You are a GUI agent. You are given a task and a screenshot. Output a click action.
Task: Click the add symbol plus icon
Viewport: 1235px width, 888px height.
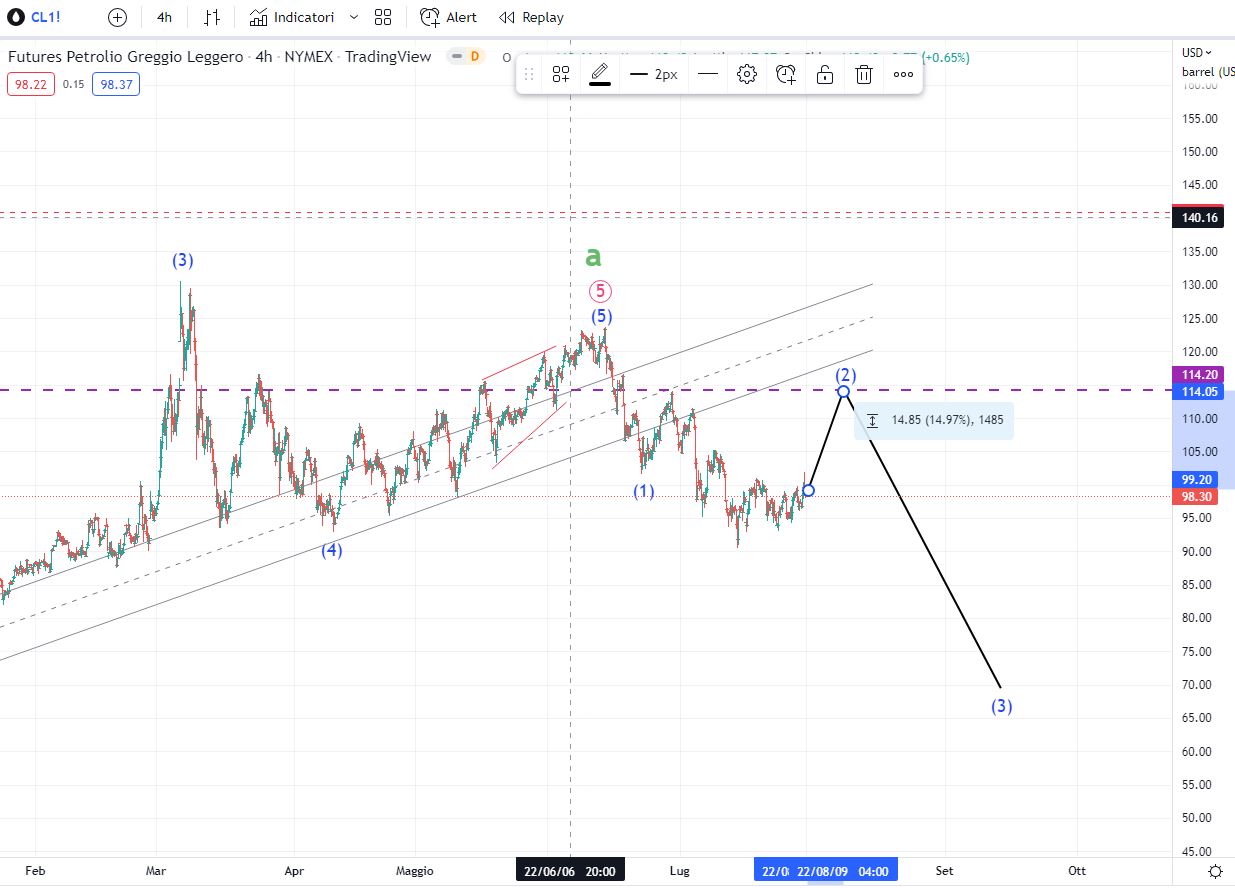pos(117,17)
